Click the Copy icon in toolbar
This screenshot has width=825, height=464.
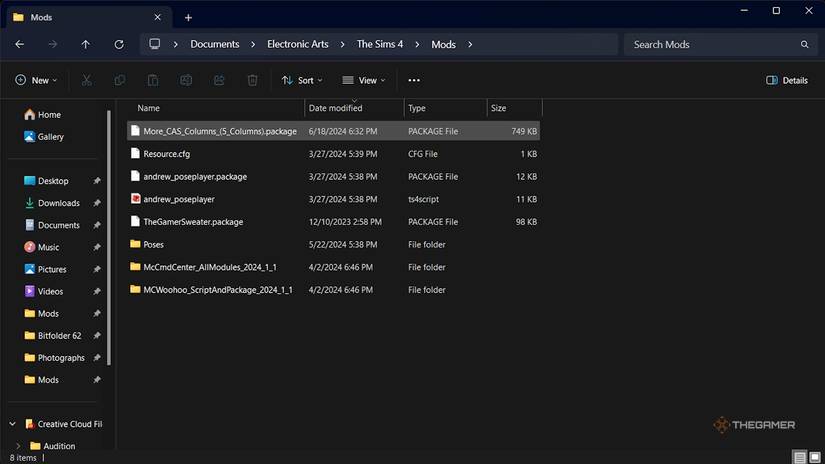click(x=120, y=80)
